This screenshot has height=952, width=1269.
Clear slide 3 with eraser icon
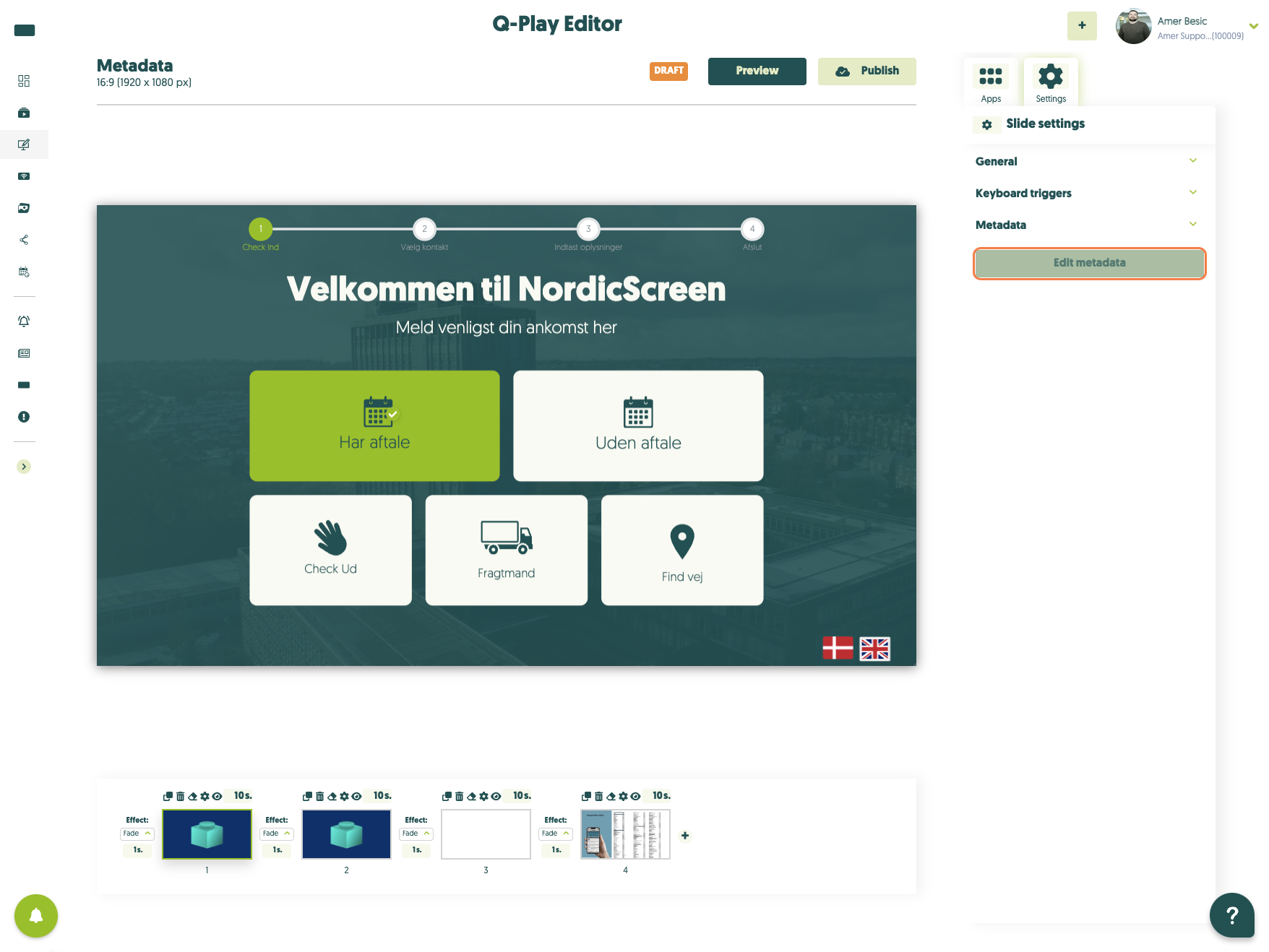coord(471,796)
